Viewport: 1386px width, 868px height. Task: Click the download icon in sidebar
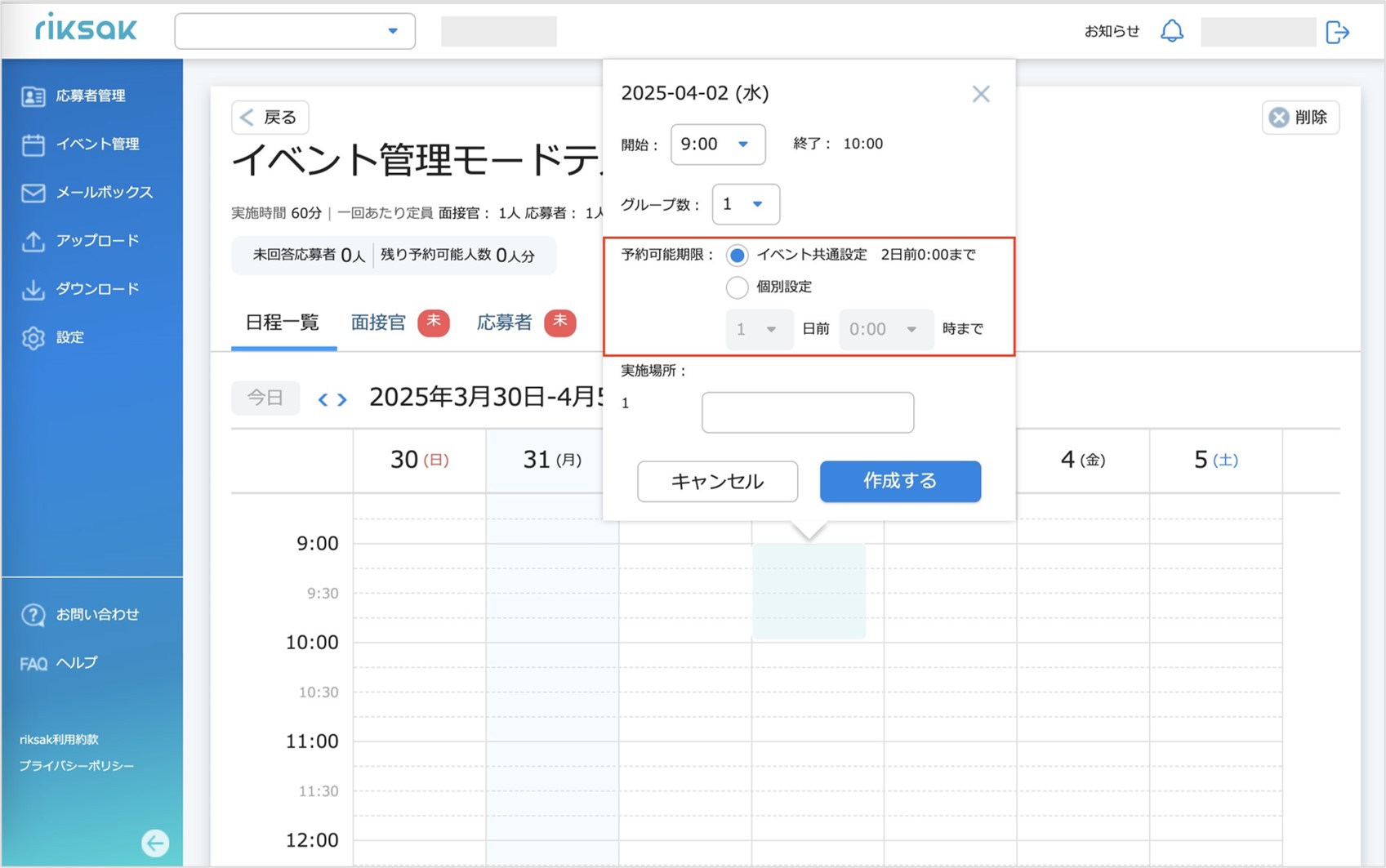click(x=33, y=289)
